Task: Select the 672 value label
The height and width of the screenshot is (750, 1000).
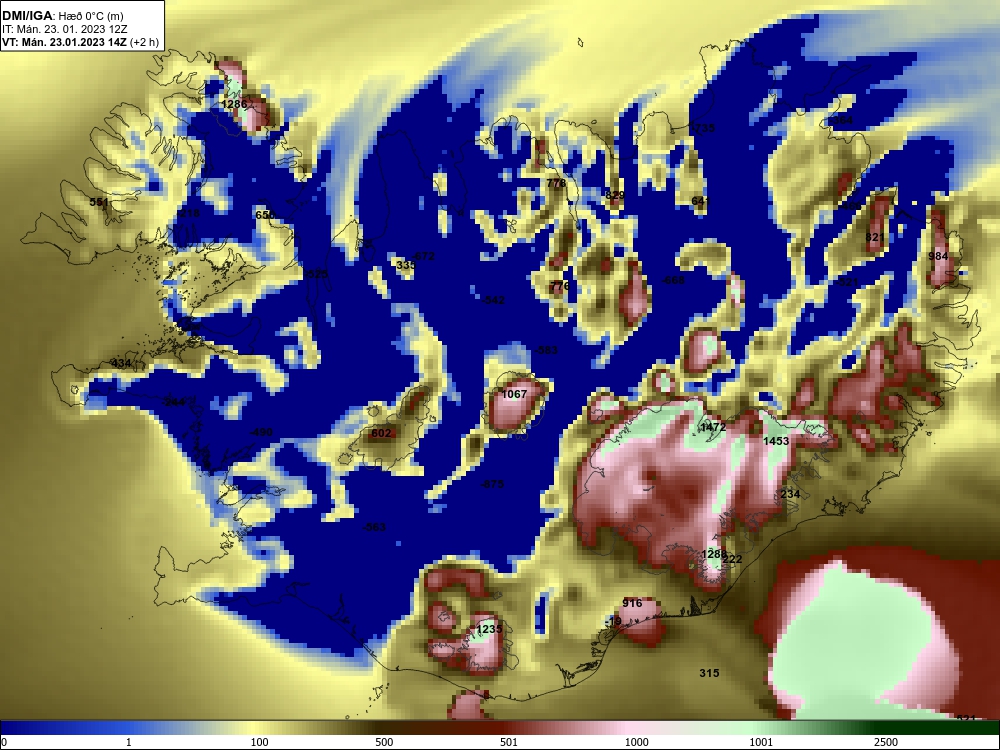Action: pyautogui.click(x=424, y=256)
